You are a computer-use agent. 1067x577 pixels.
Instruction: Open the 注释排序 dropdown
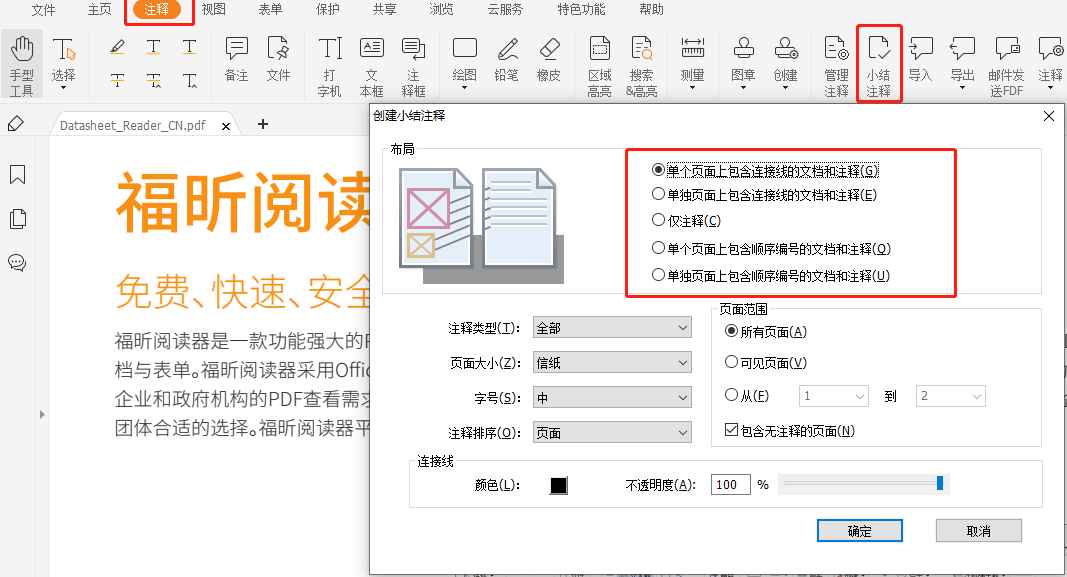coord(612,432)
